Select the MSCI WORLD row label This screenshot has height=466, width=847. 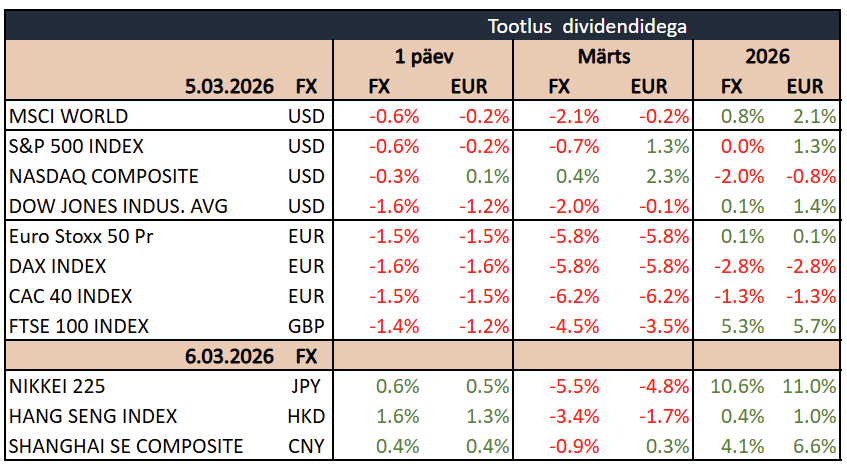pyautogui.click(x=68, y=116)
